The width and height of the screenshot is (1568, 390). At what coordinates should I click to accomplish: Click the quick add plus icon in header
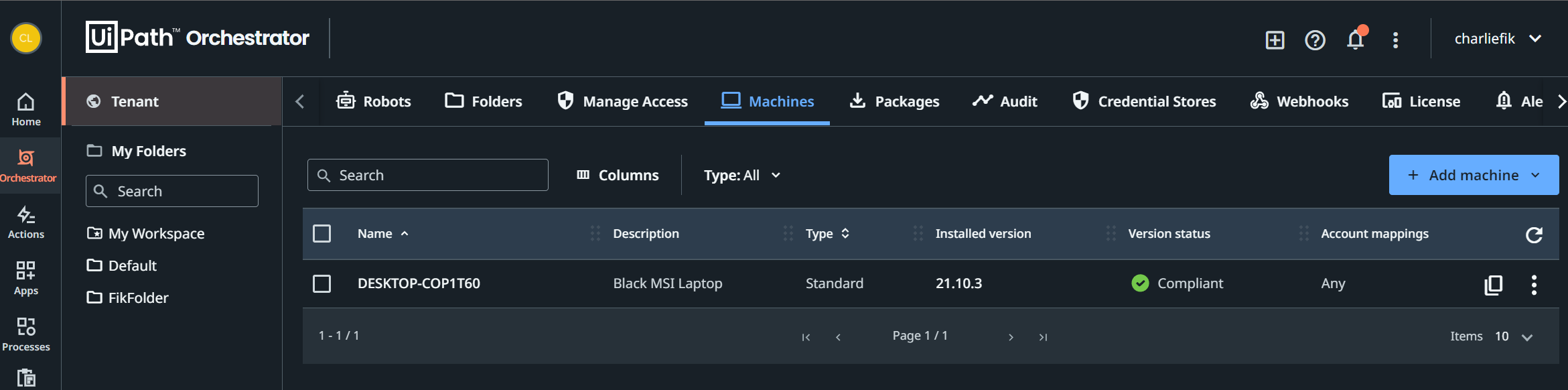click(1275, 40)
